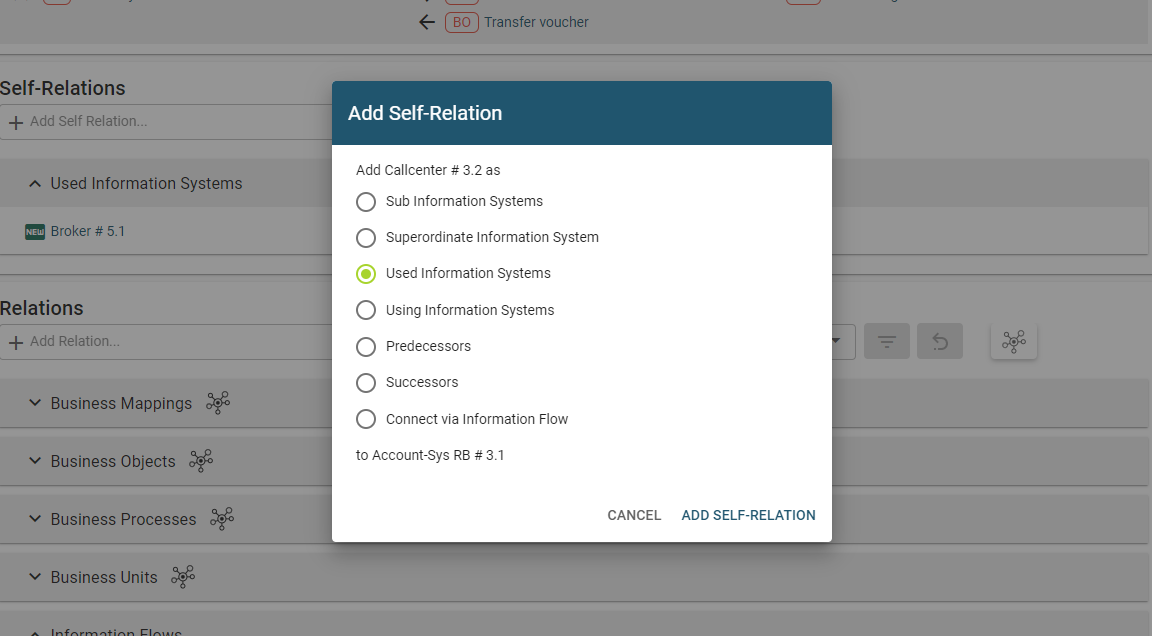Click graph icon beside Business Objects
This screenshot has width=1152, height=636.
coord(201,461)
